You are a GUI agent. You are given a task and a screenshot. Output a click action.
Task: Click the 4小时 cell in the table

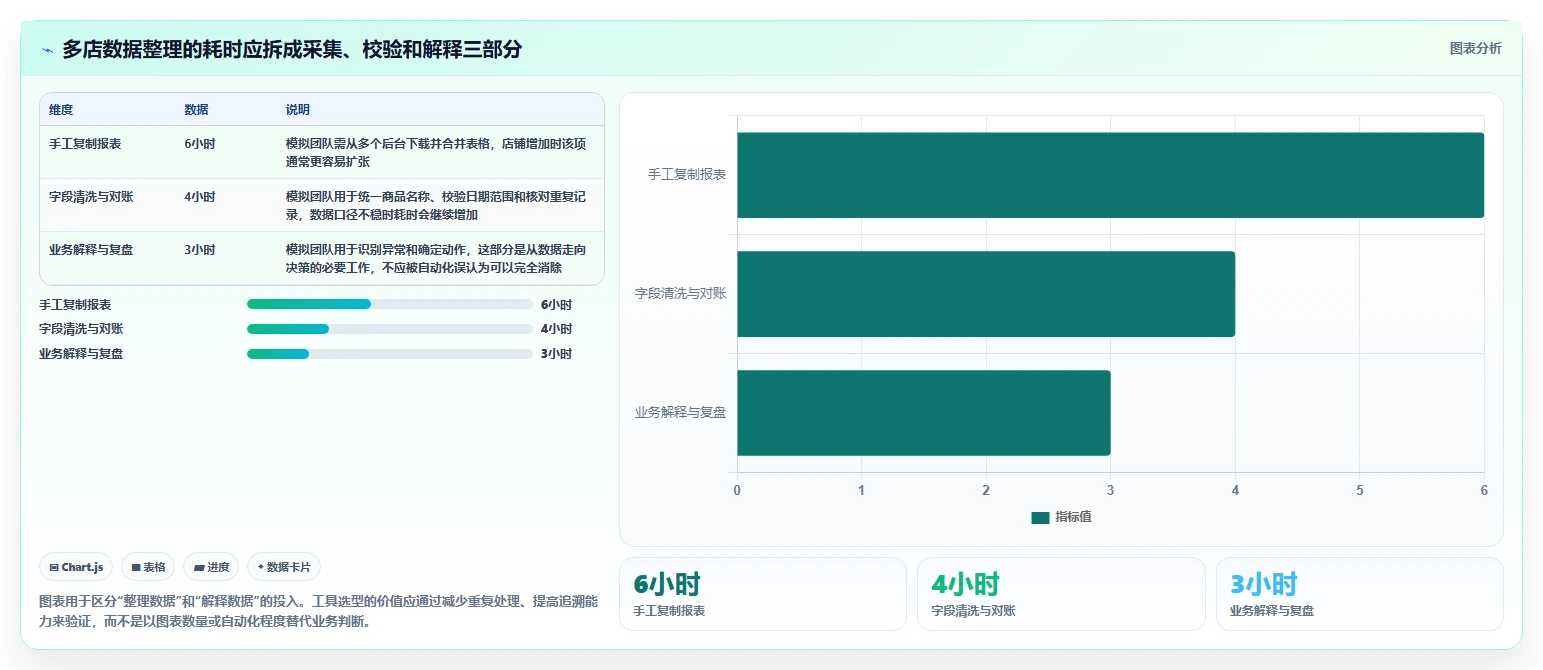click(199, 197)
